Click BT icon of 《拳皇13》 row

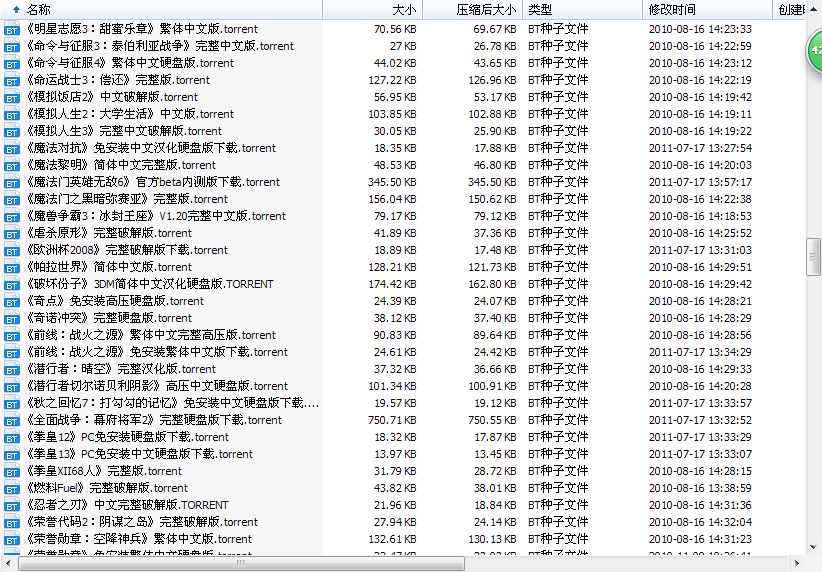click(x=12, y=454)
